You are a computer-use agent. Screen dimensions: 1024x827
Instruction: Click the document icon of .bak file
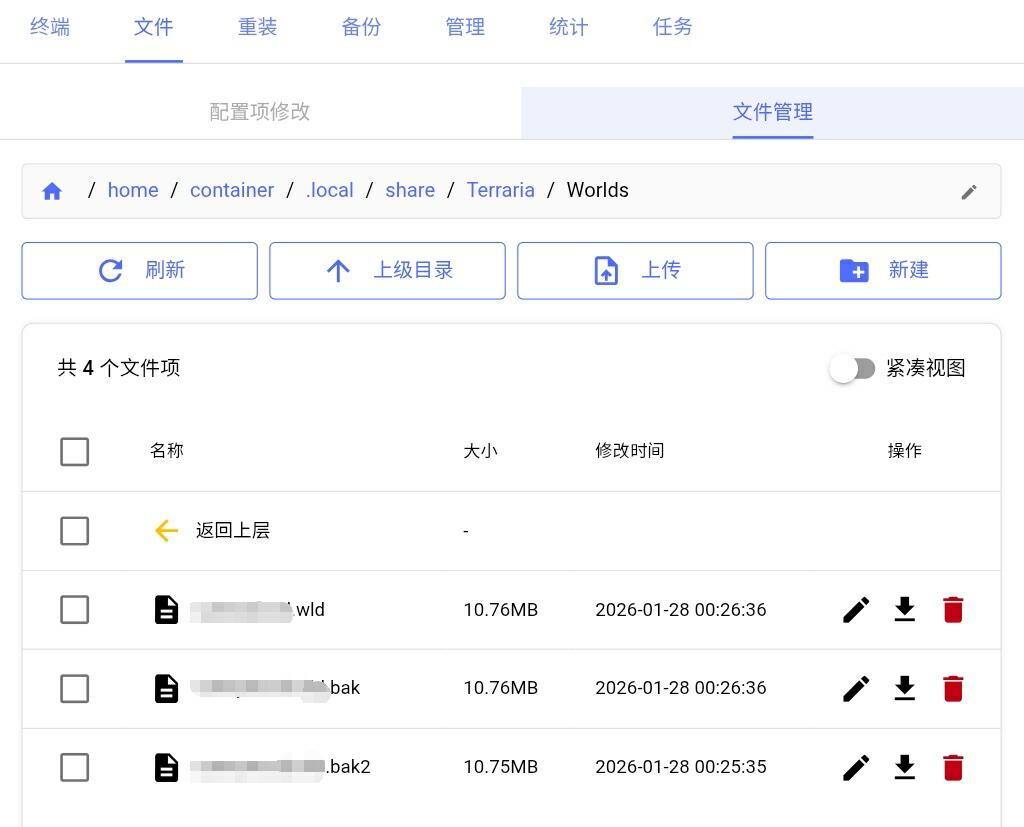tap(167, 689)
